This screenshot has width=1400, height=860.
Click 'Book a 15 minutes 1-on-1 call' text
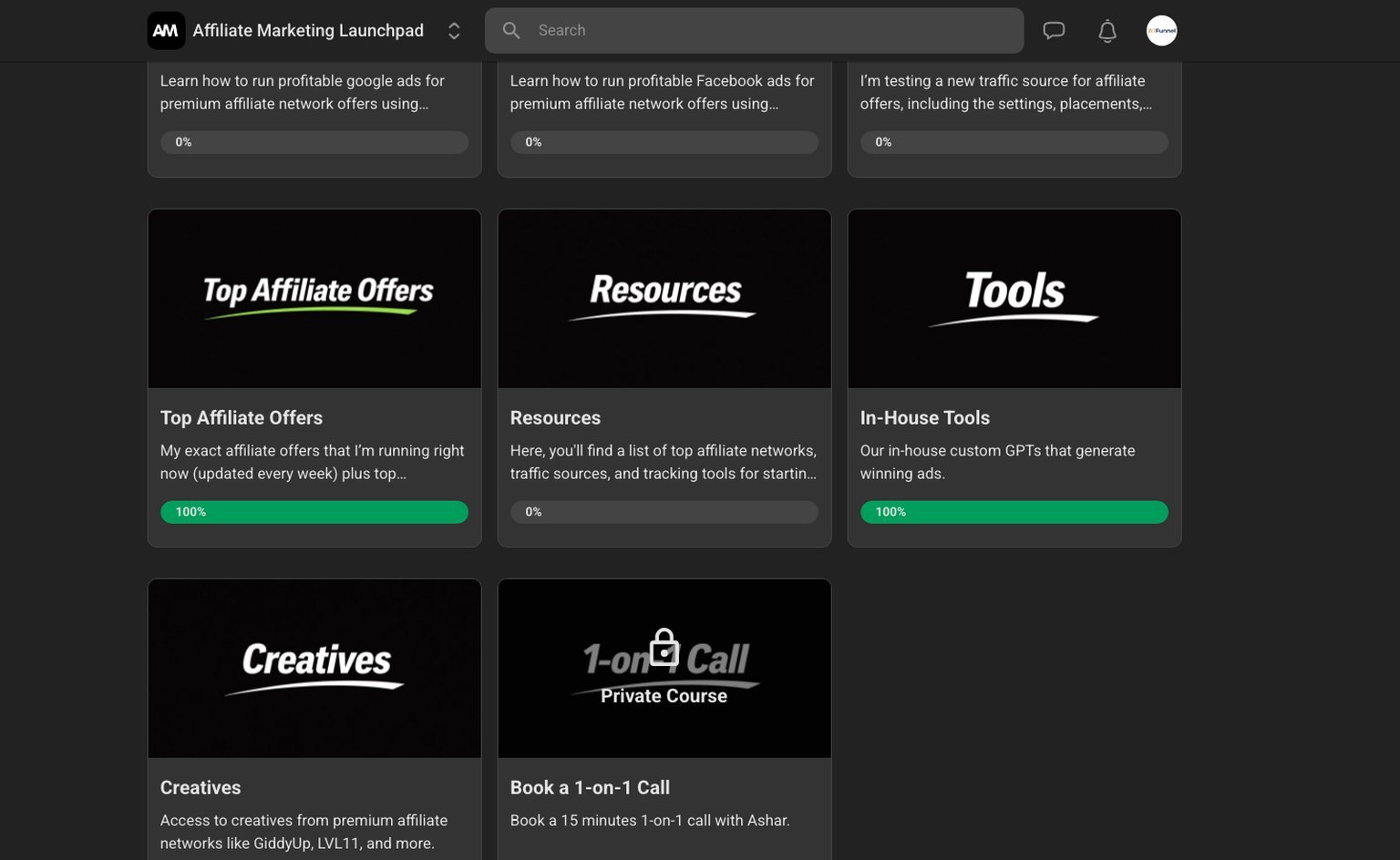pos(650,821)
